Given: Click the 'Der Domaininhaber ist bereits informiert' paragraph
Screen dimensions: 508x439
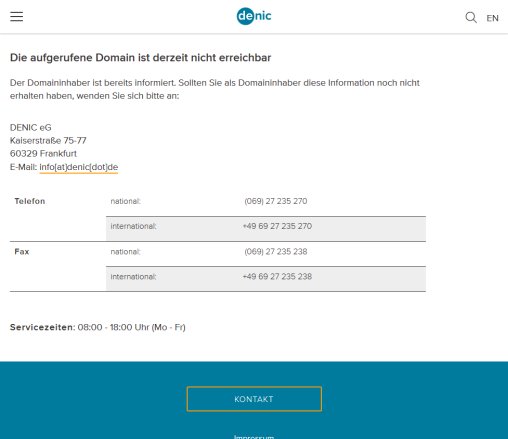Looking at the screenshot, I should tap(215, 89).
